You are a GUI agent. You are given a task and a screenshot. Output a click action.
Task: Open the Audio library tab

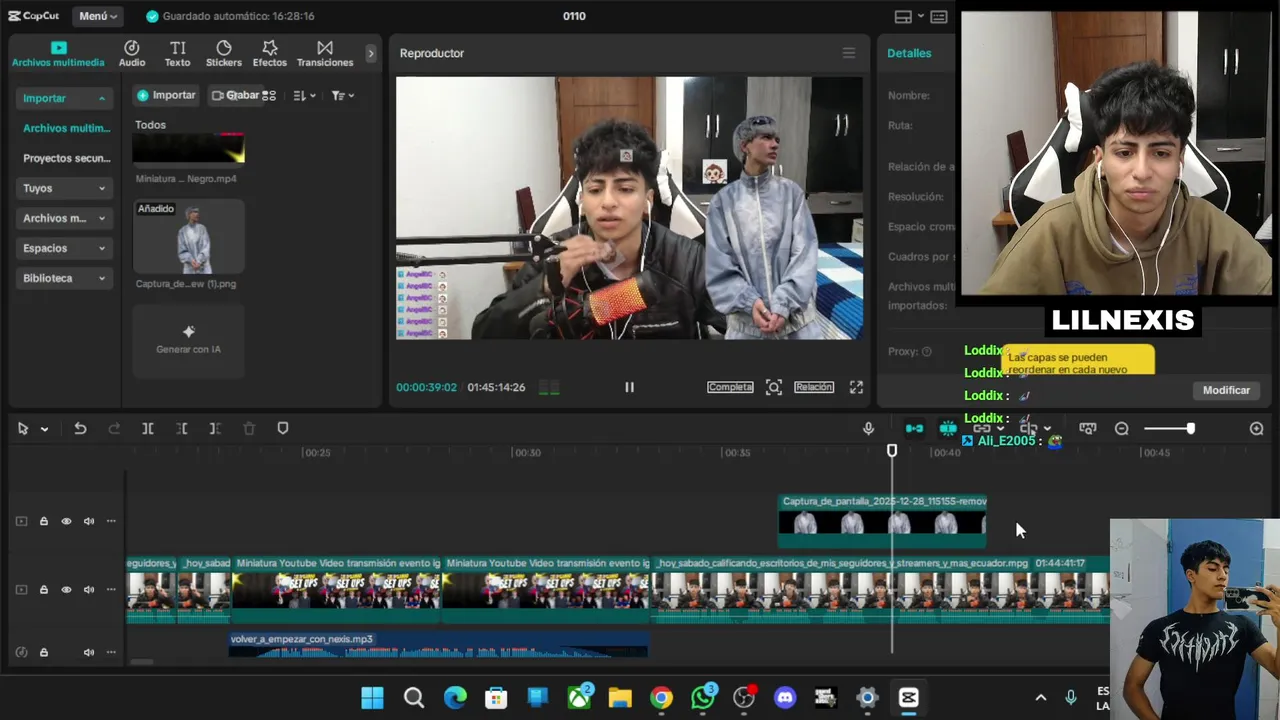click(132, 54)
